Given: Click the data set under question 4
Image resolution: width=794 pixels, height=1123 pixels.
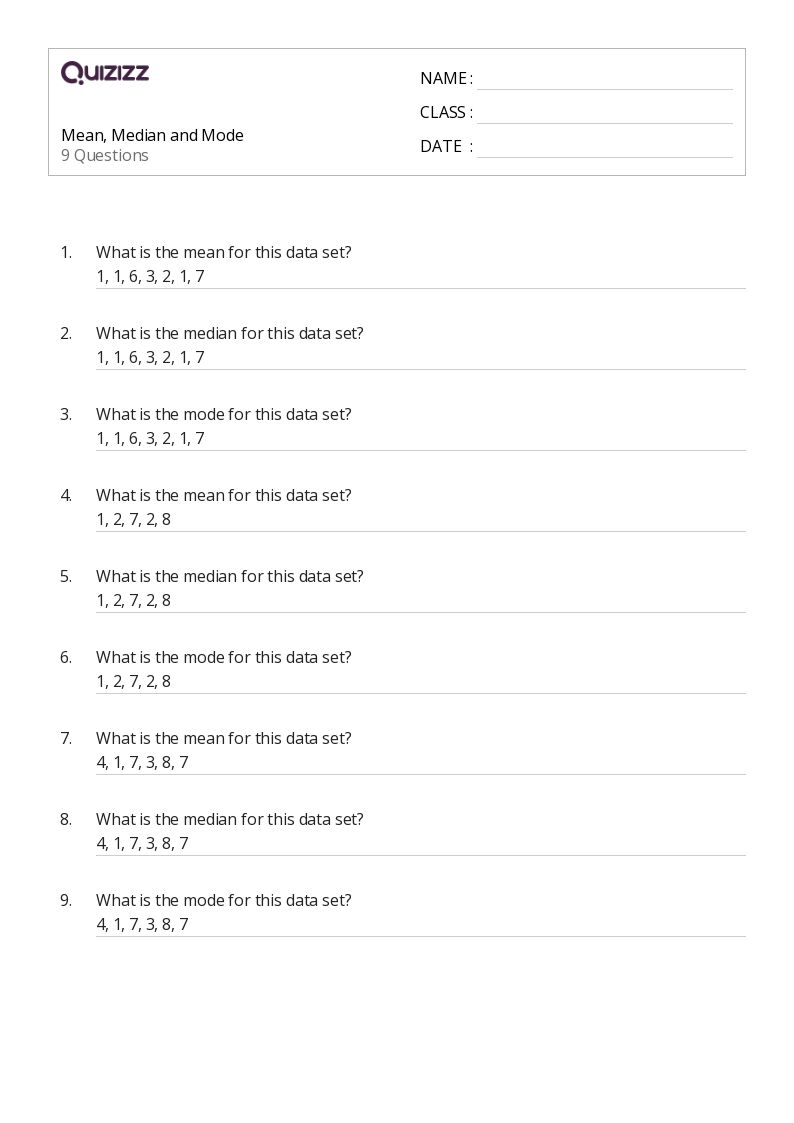Looking at the screenshot, I should point(133,519).
